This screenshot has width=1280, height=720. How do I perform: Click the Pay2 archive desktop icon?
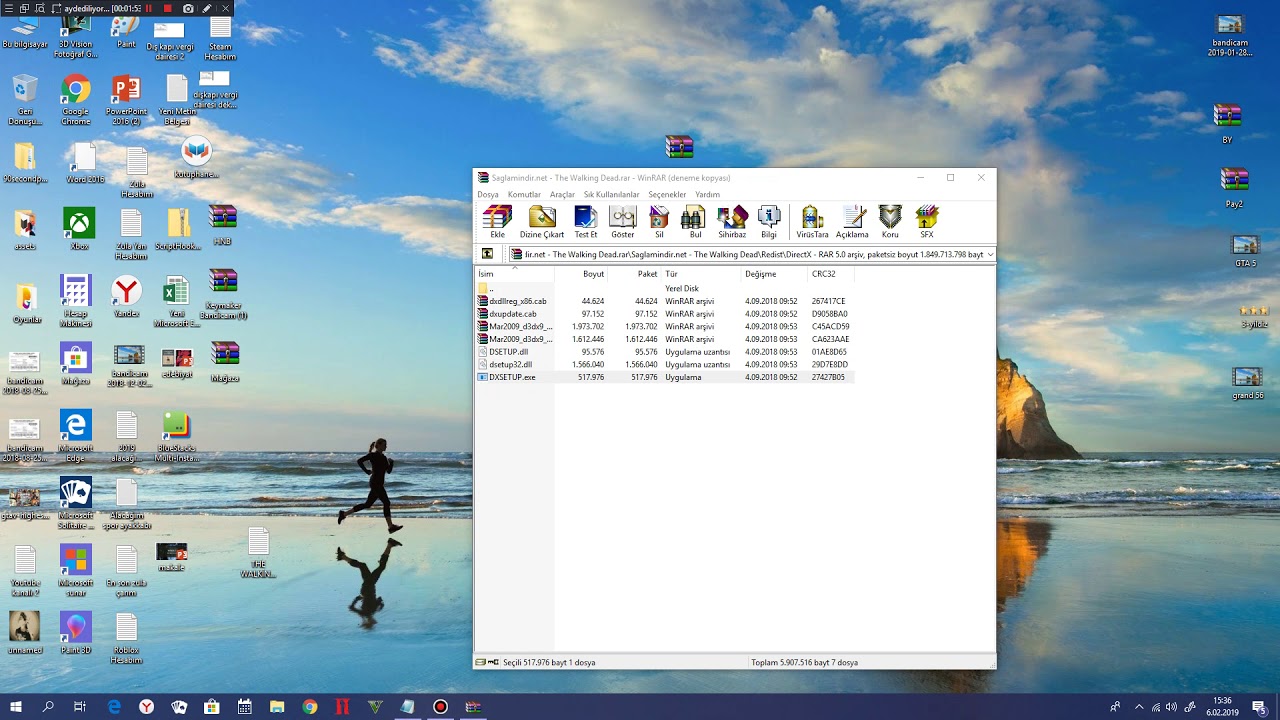coord(1234,188)
